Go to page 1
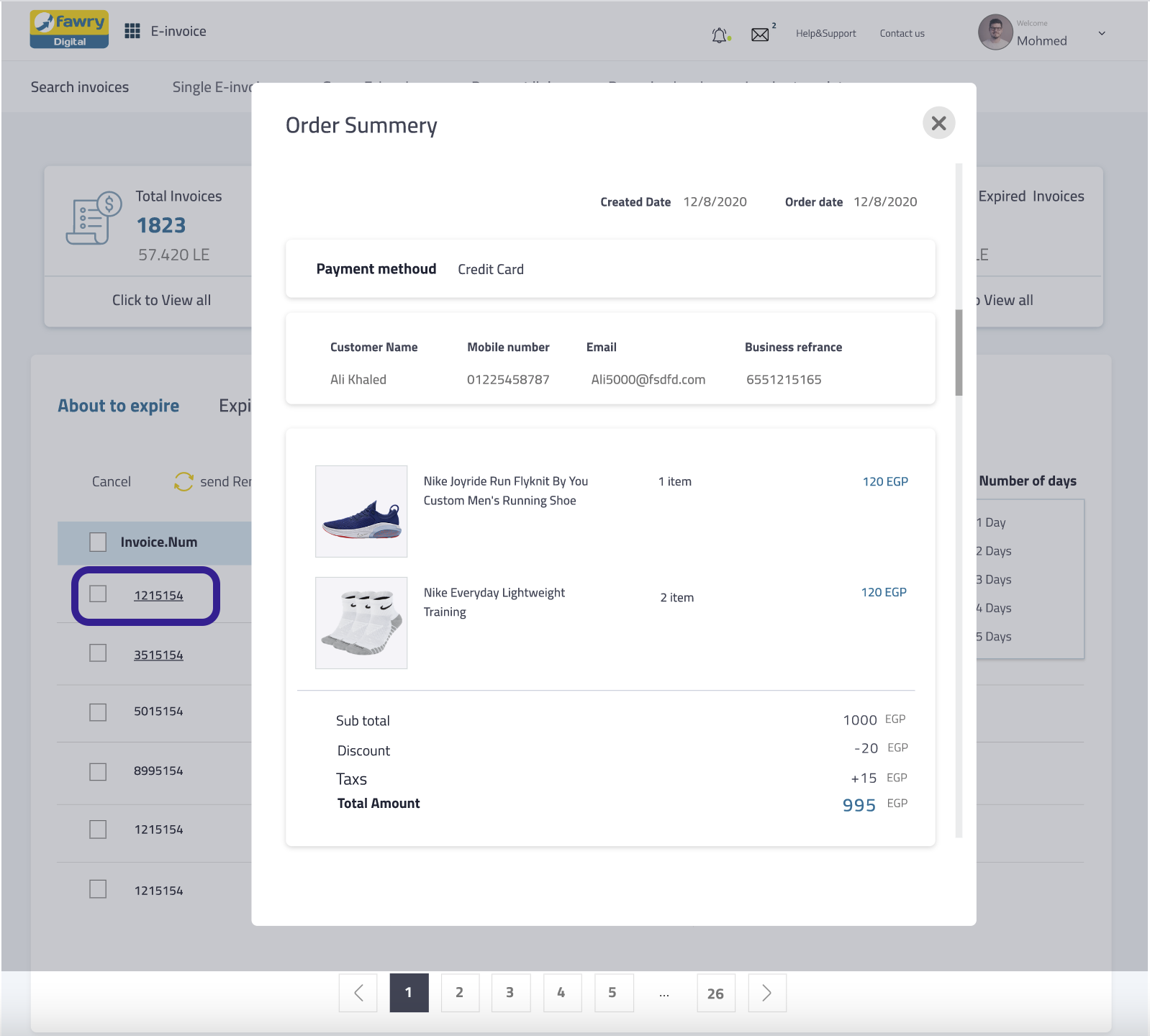This screenshot has width=1150, height=1036. coord(409,994)
